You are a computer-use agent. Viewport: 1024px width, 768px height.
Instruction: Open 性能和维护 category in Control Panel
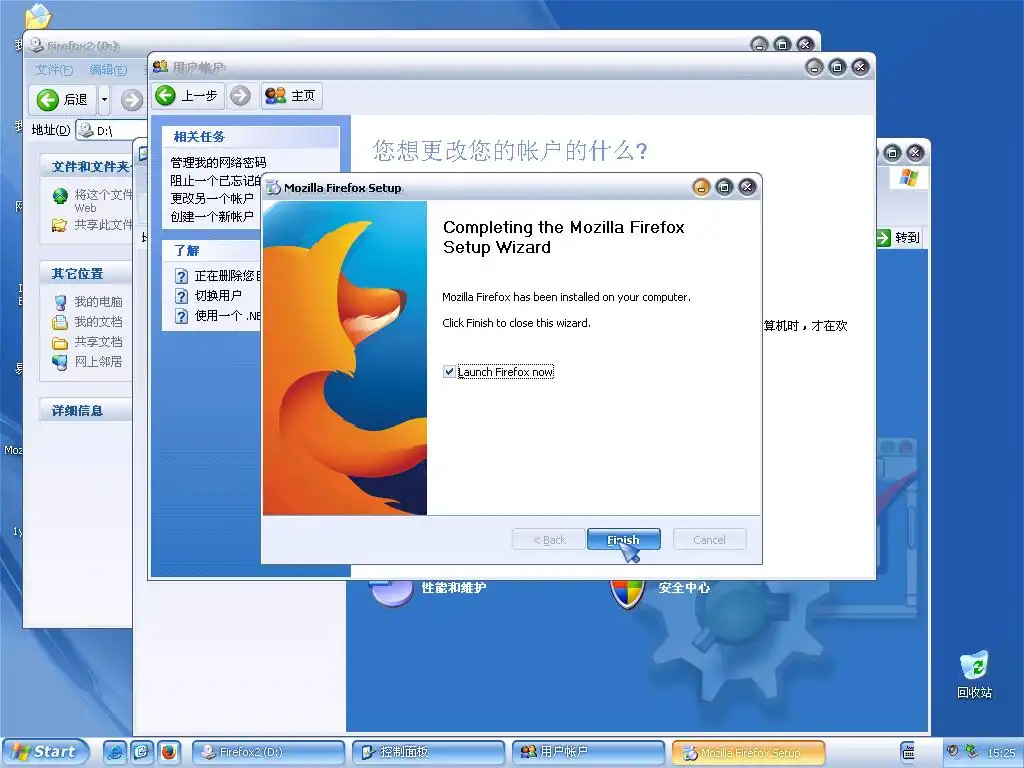click(453, 588)
